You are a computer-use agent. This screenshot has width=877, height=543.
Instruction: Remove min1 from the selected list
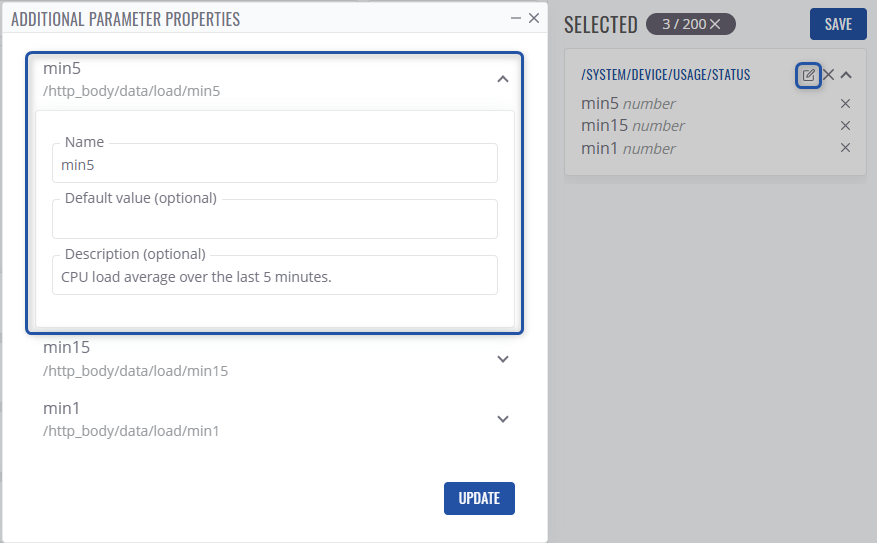[845, 148]
